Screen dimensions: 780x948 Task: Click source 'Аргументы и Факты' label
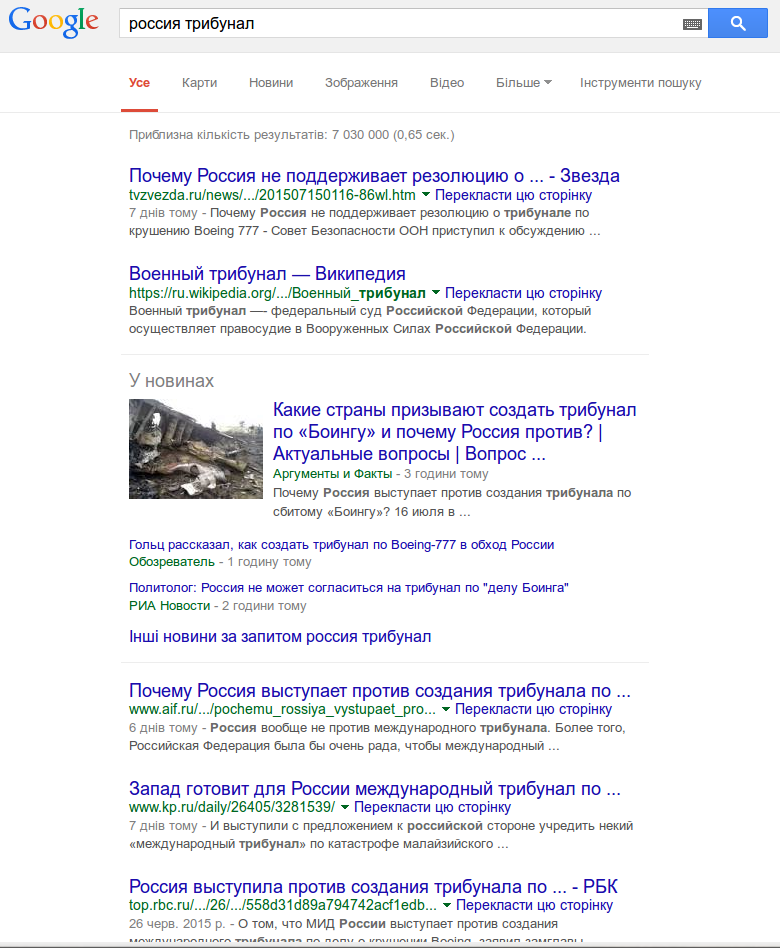click(333, 474)
